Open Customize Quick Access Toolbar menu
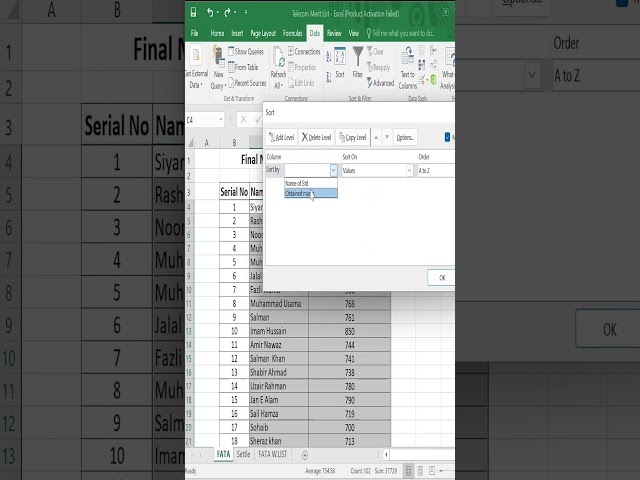 (x=246, y=12)
